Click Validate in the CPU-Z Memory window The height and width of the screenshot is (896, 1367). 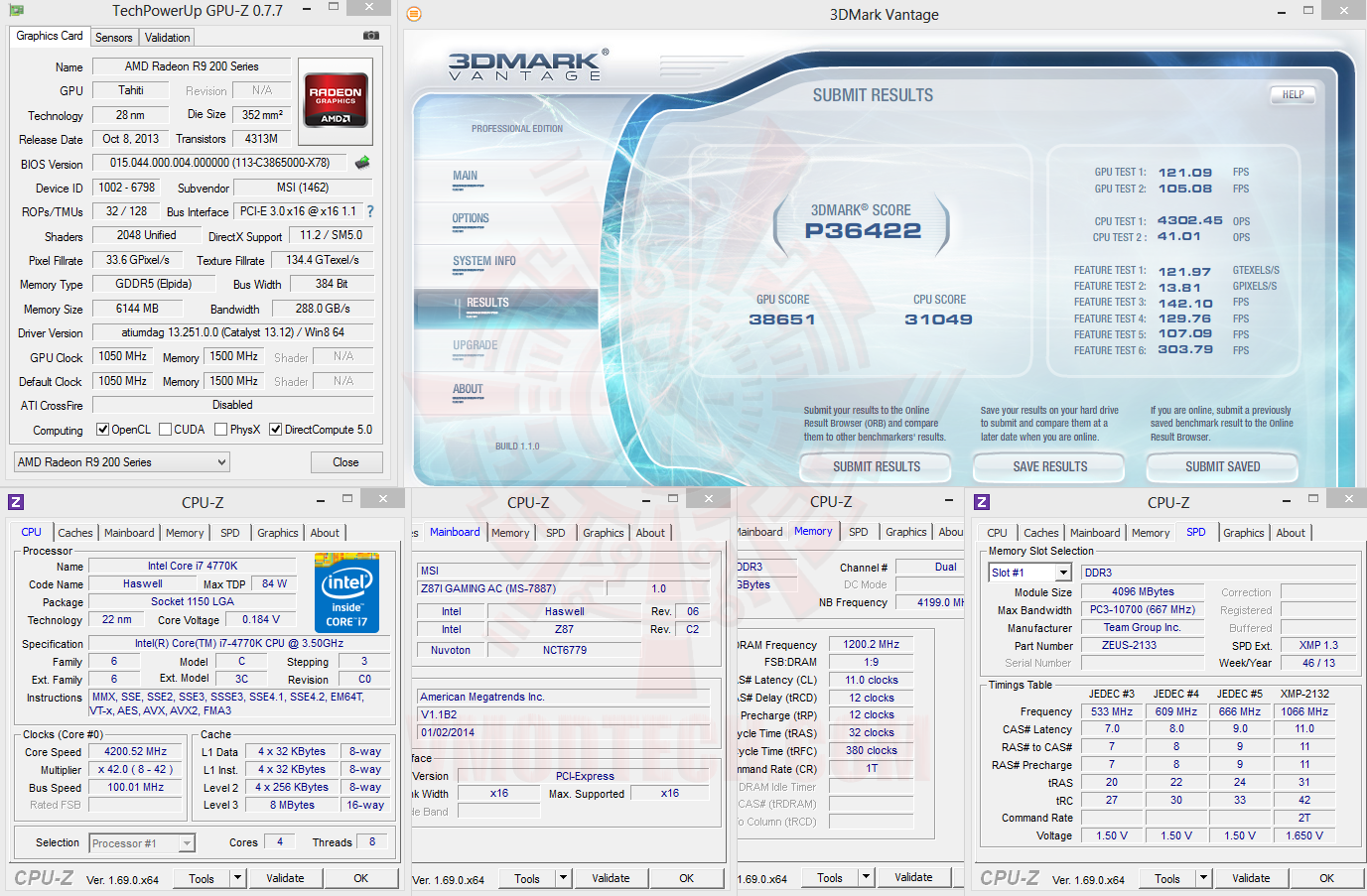(x=913, y=877)
